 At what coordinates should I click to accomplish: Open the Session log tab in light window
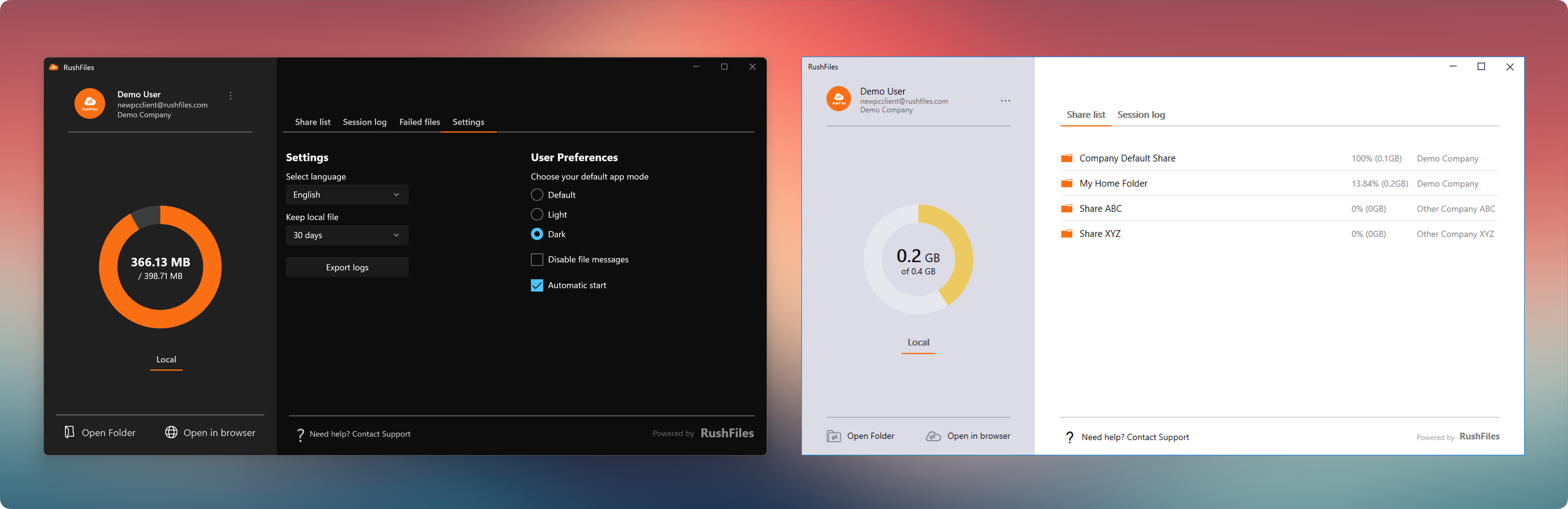(1141, 115)
